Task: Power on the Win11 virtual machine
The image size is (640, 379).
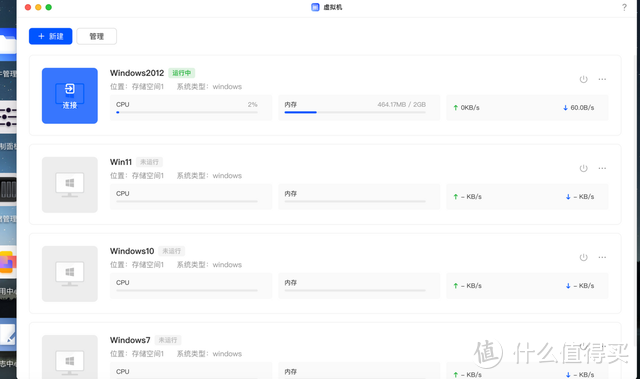Action: click(584, 168)
